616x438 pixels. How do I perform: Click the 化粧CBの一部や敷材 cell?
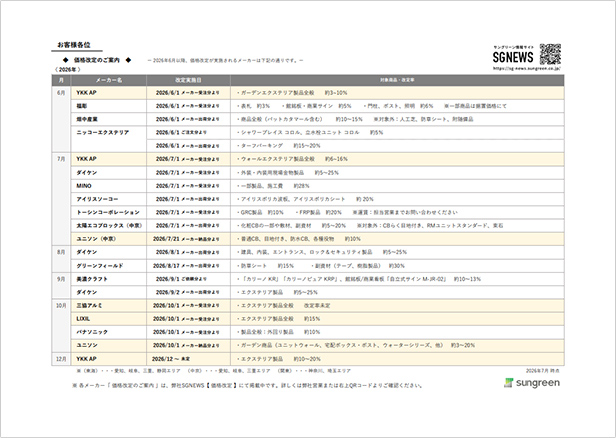(397, 225)
